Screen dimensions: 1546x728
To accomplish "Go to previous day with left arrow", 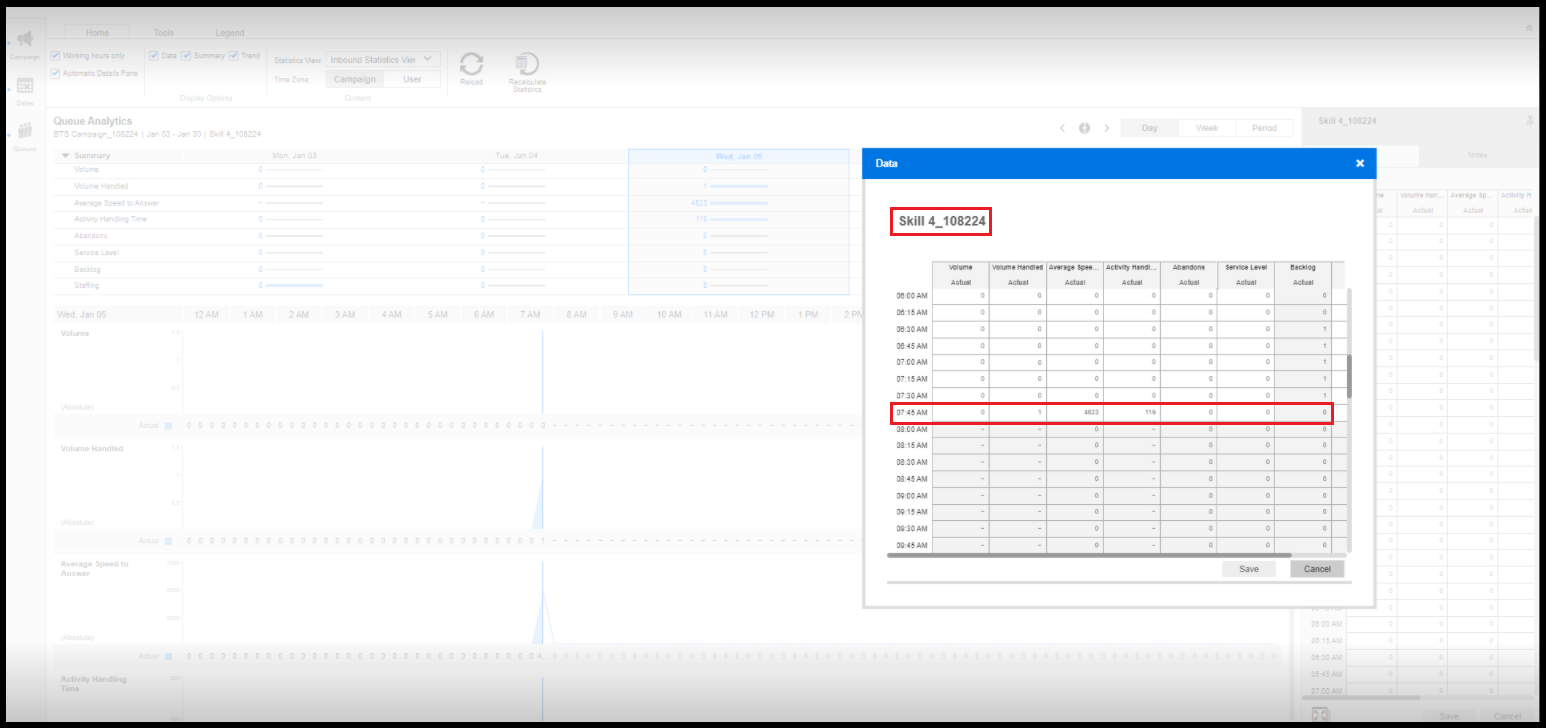I will point(1062,128).
